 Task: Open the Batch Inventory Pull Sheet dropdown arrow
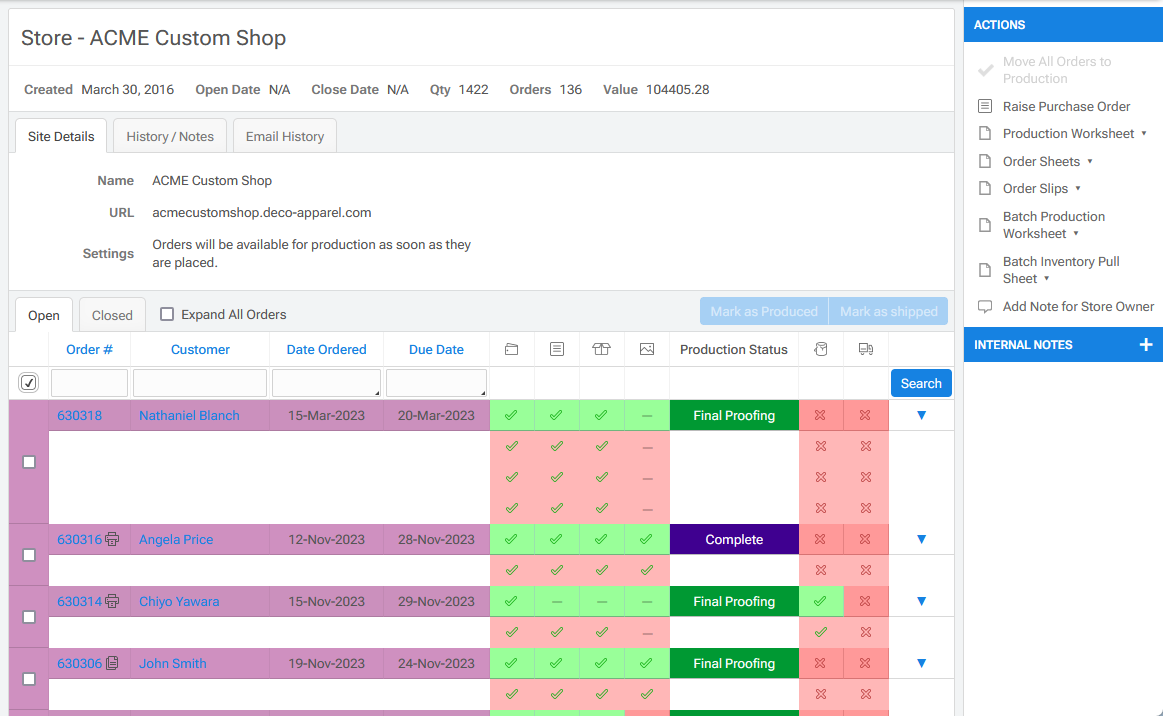click(1047, 279)
